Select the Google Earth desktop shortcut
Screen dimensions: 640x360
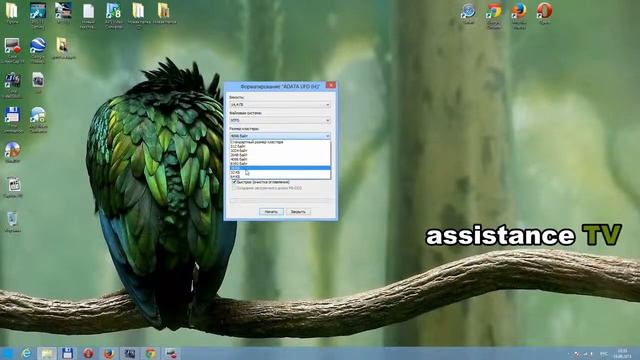tap(38, 50)
